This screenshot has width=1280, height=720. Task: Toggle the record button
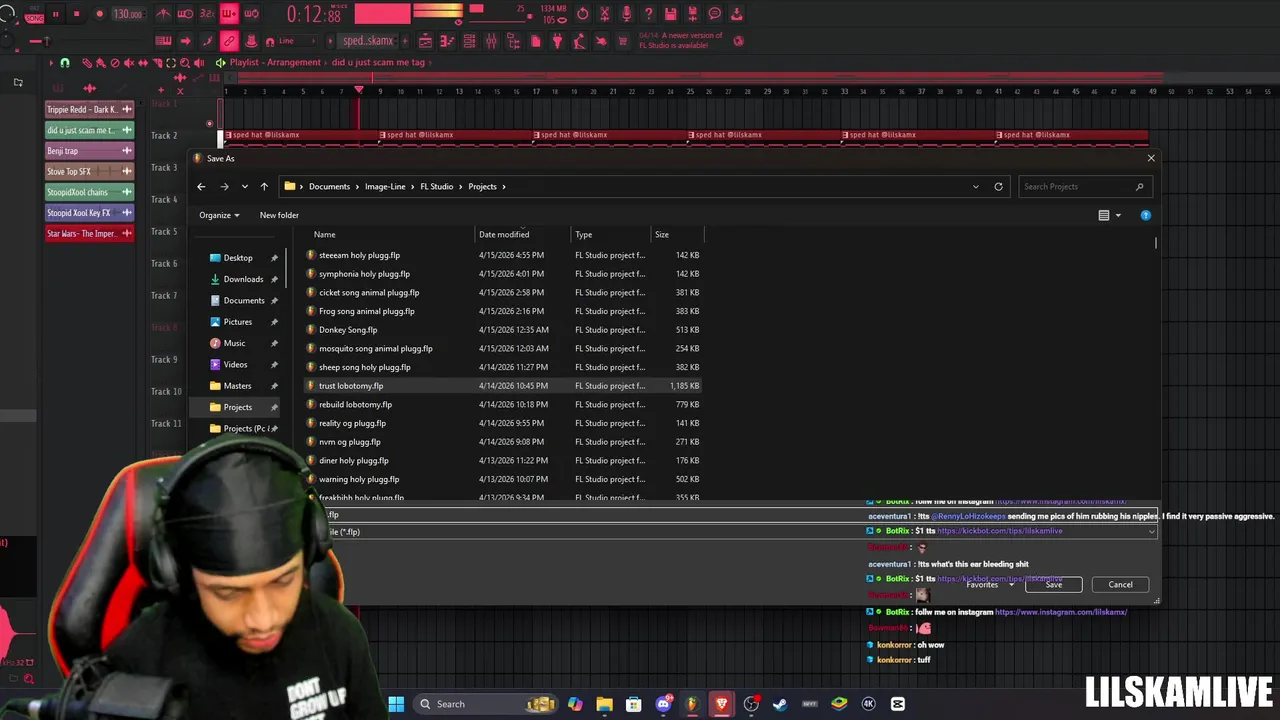[x=99, y=14]
